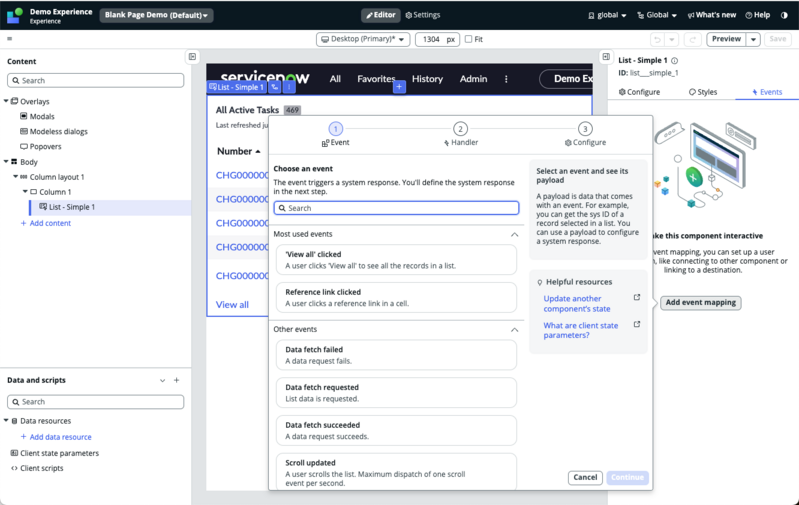The image size is (799, 505).
Task: Click step 3 Configure circle
Action: click(x=585, y=129)
